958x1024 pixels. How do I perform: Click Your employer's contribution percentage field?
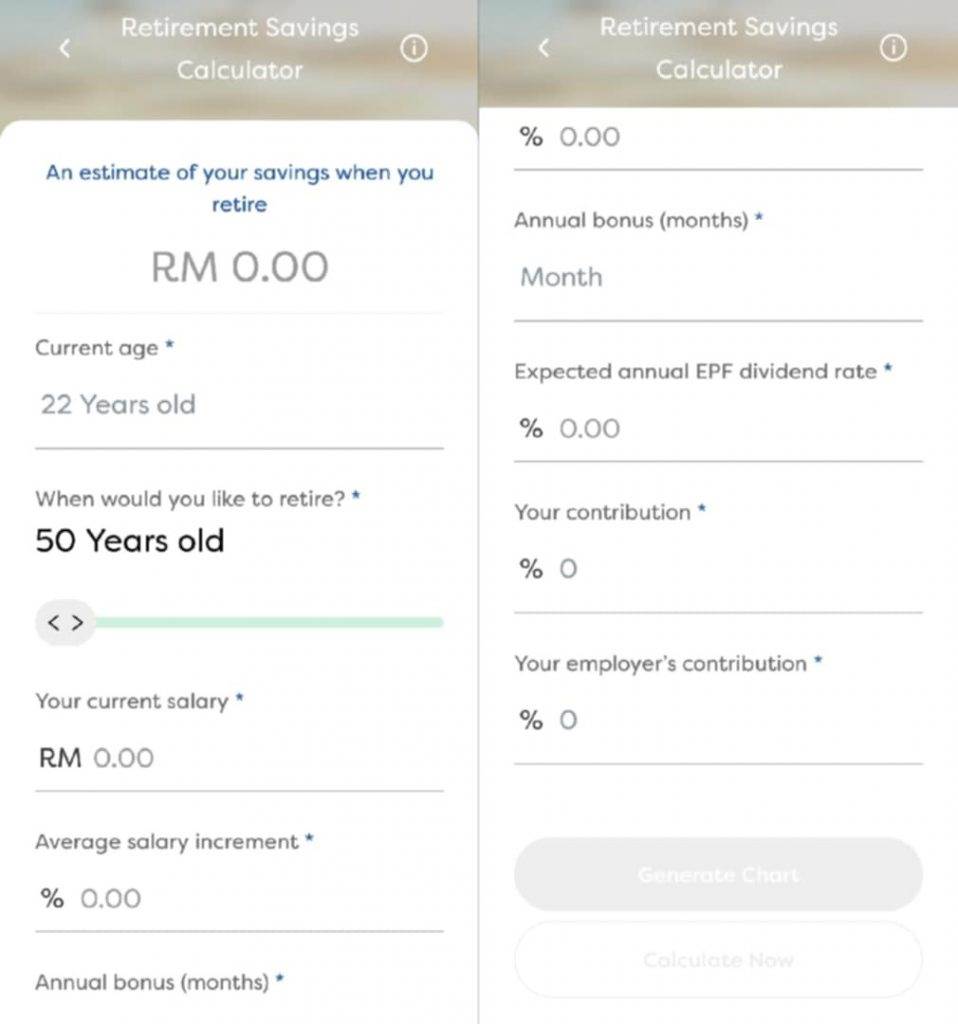pyautogui.click(x=718, y=720)
